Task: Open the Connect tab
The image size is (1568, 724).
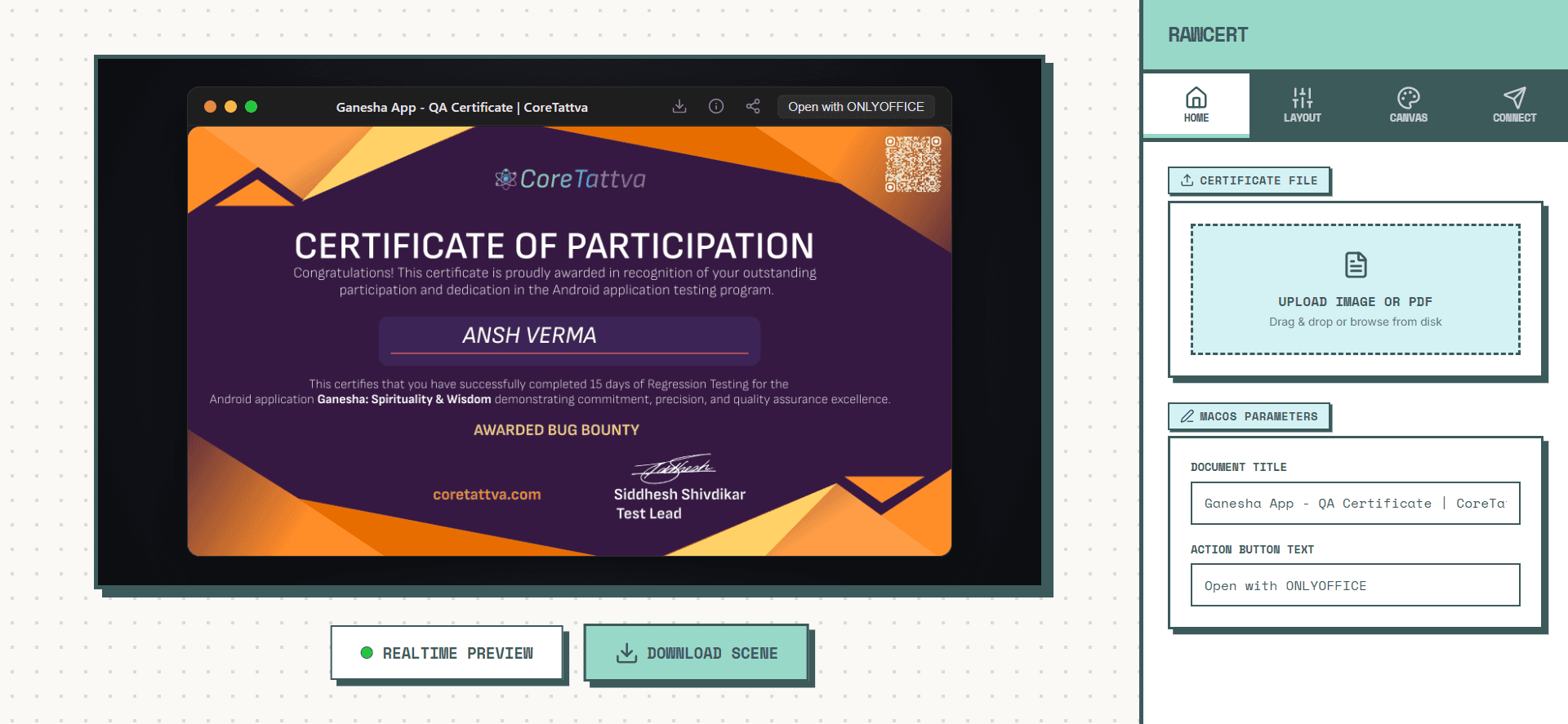Action: tap(1515, 105)
